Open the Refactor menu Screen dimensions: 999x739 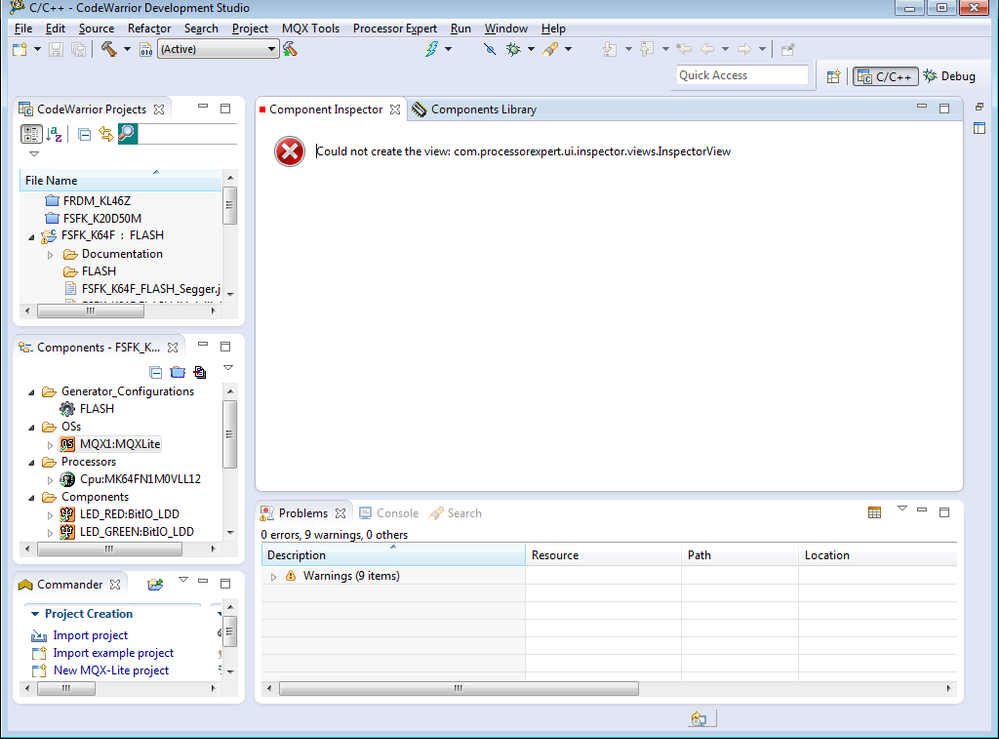coord(149,29)
